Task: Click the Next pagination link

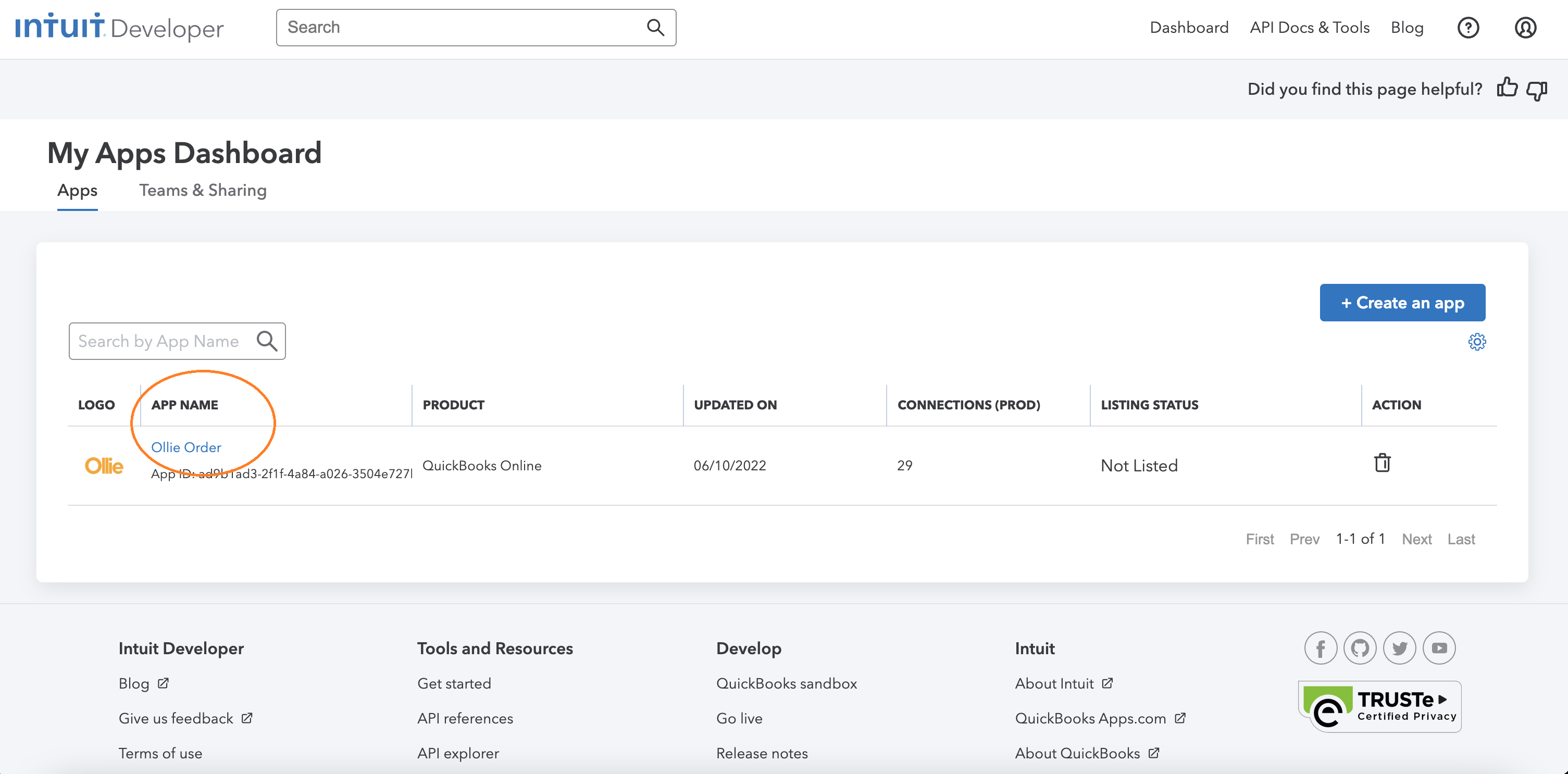Action: click(1416, 539)
